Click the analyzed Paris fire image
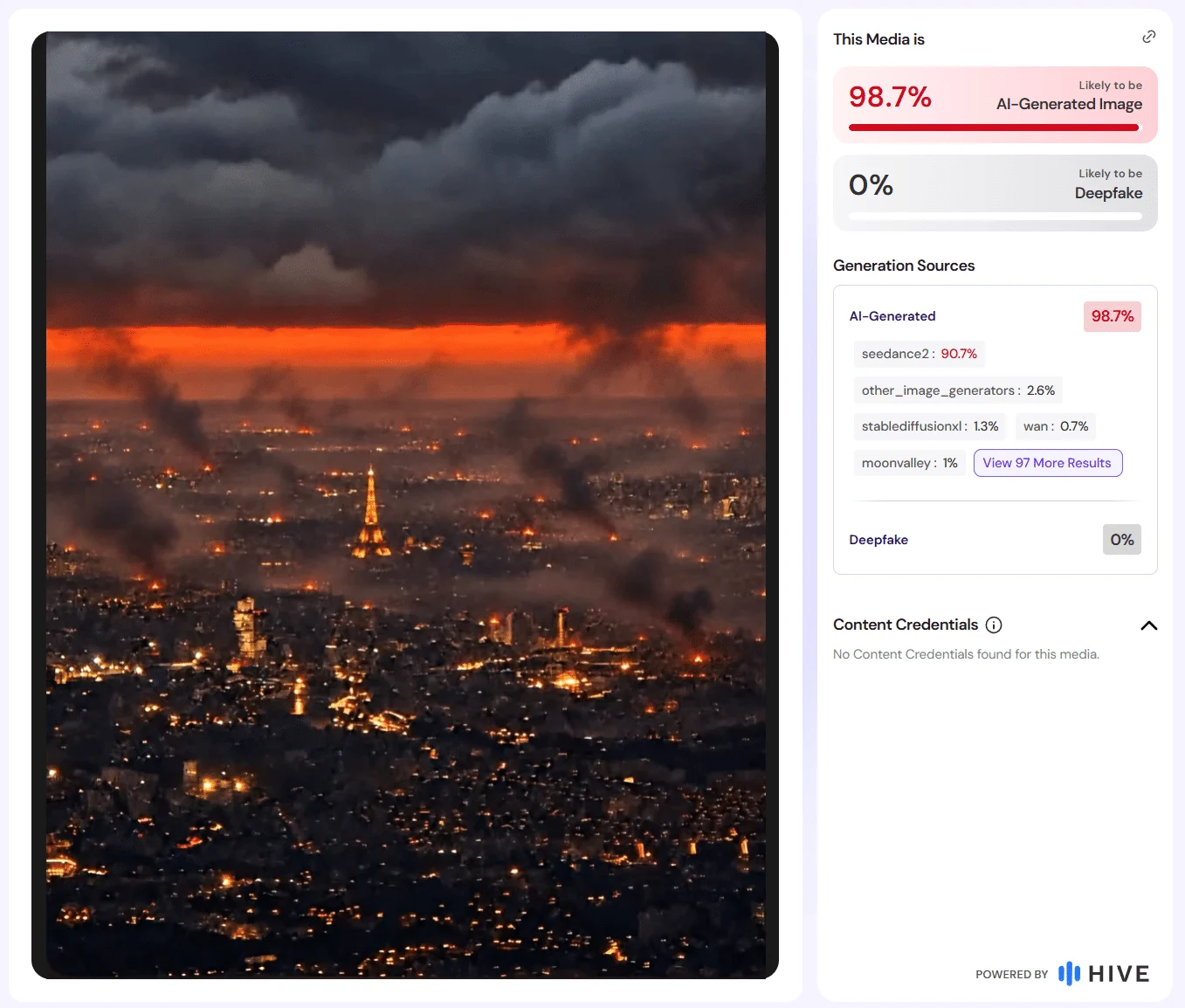Image resolution: width=1185 pixels, height=1008 pixels. [405, 505]
